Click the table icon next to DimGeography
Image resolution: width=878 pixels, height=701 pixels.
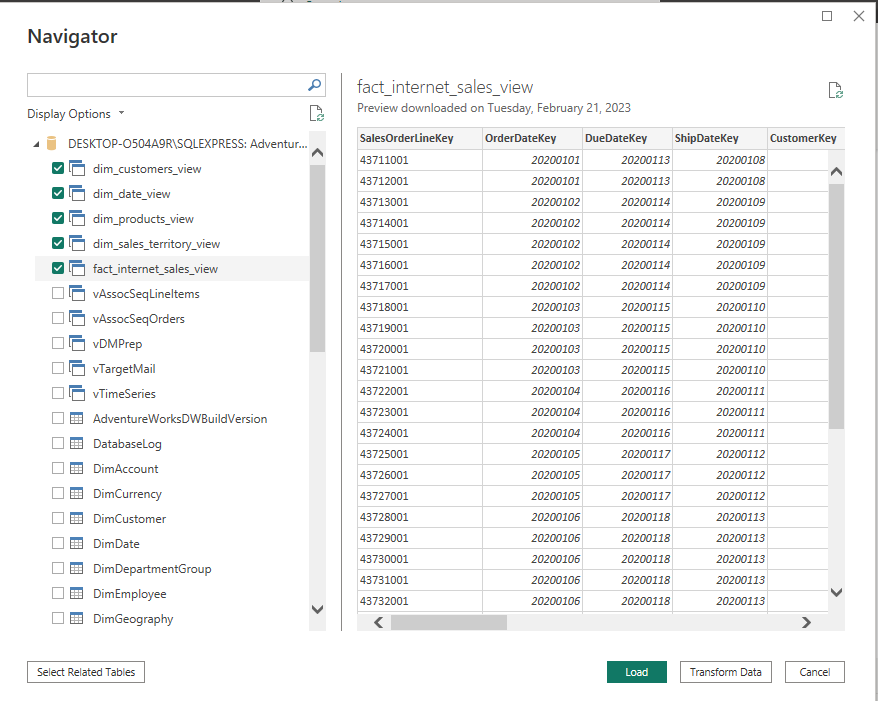pos(77,618)
